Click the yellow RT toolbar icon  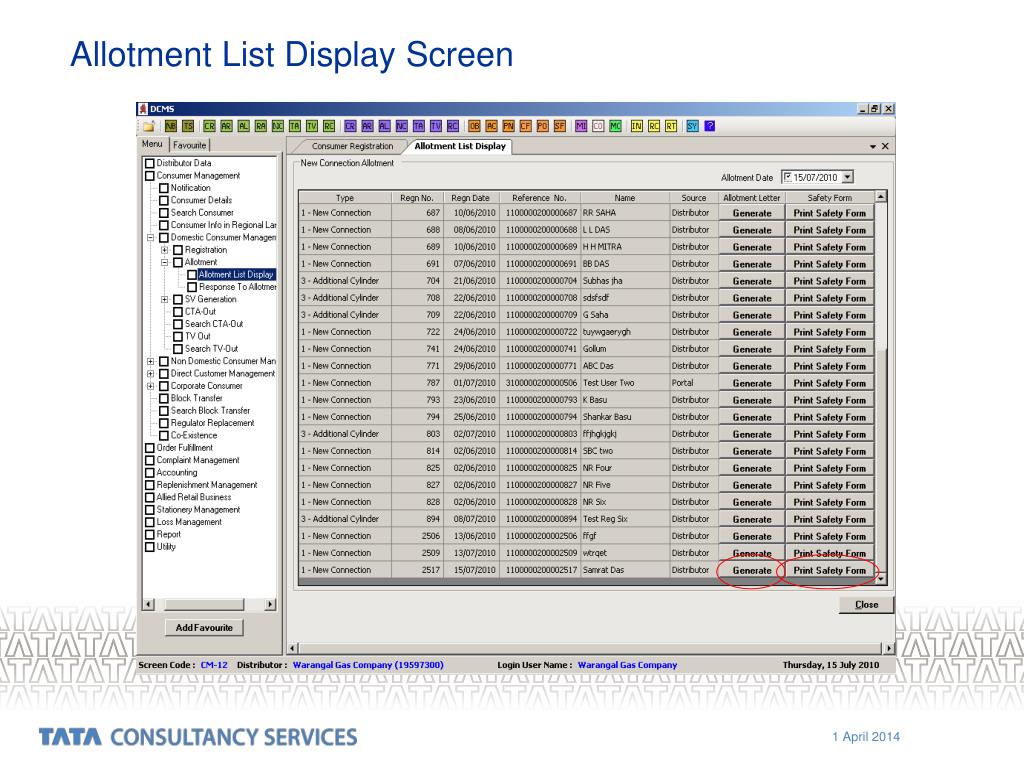tap(671, 126)
